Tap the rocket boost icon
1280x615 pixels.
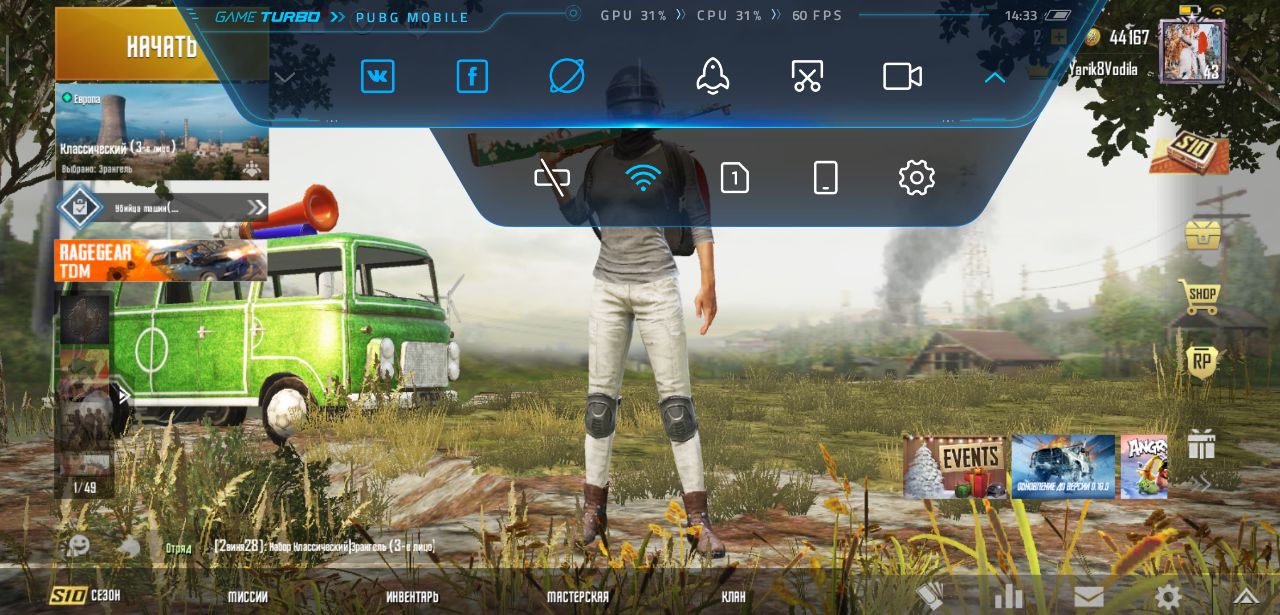coord(712,77)
